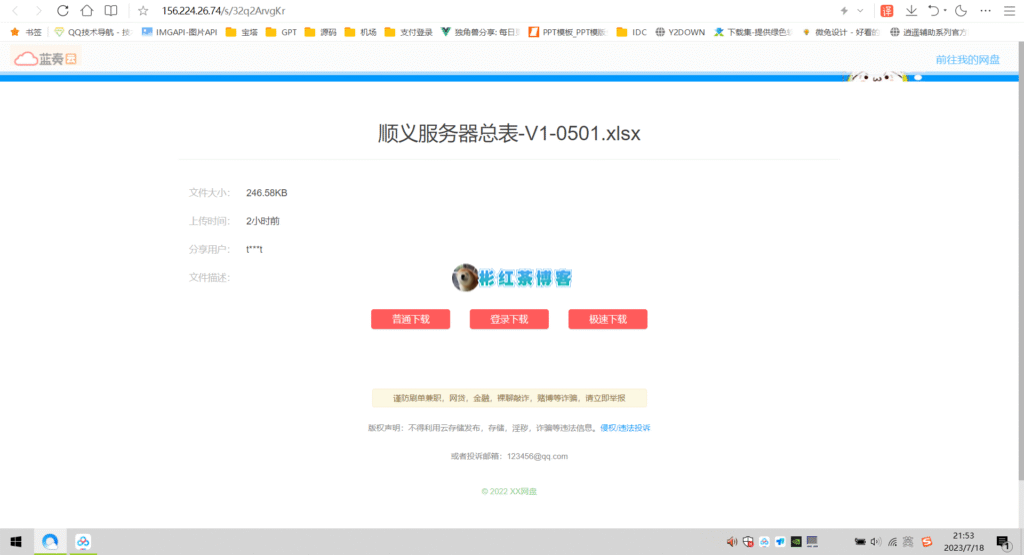Image resolution: width=1024 pixels, height=555 pixels.
Task: Open the 支付登录 bookmark folder
Action: click(409, 32)
